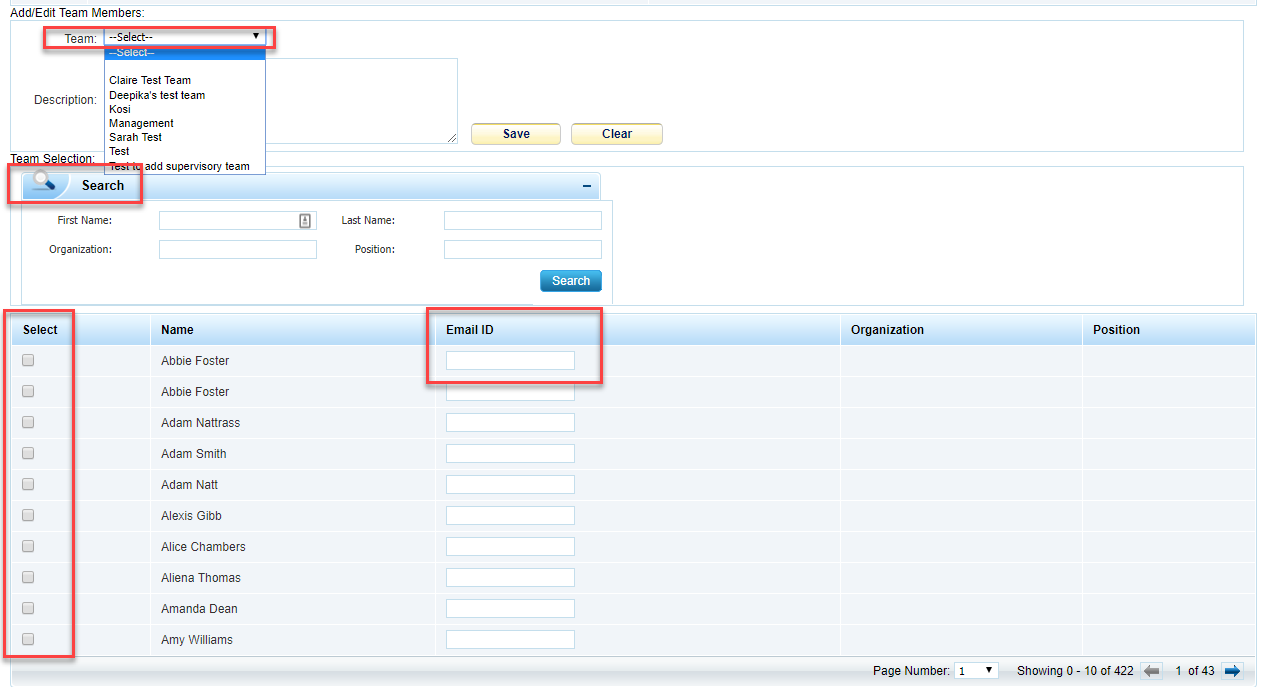
Task: Go to previous page with left arrow
Action: click(x=1151, y=671)
